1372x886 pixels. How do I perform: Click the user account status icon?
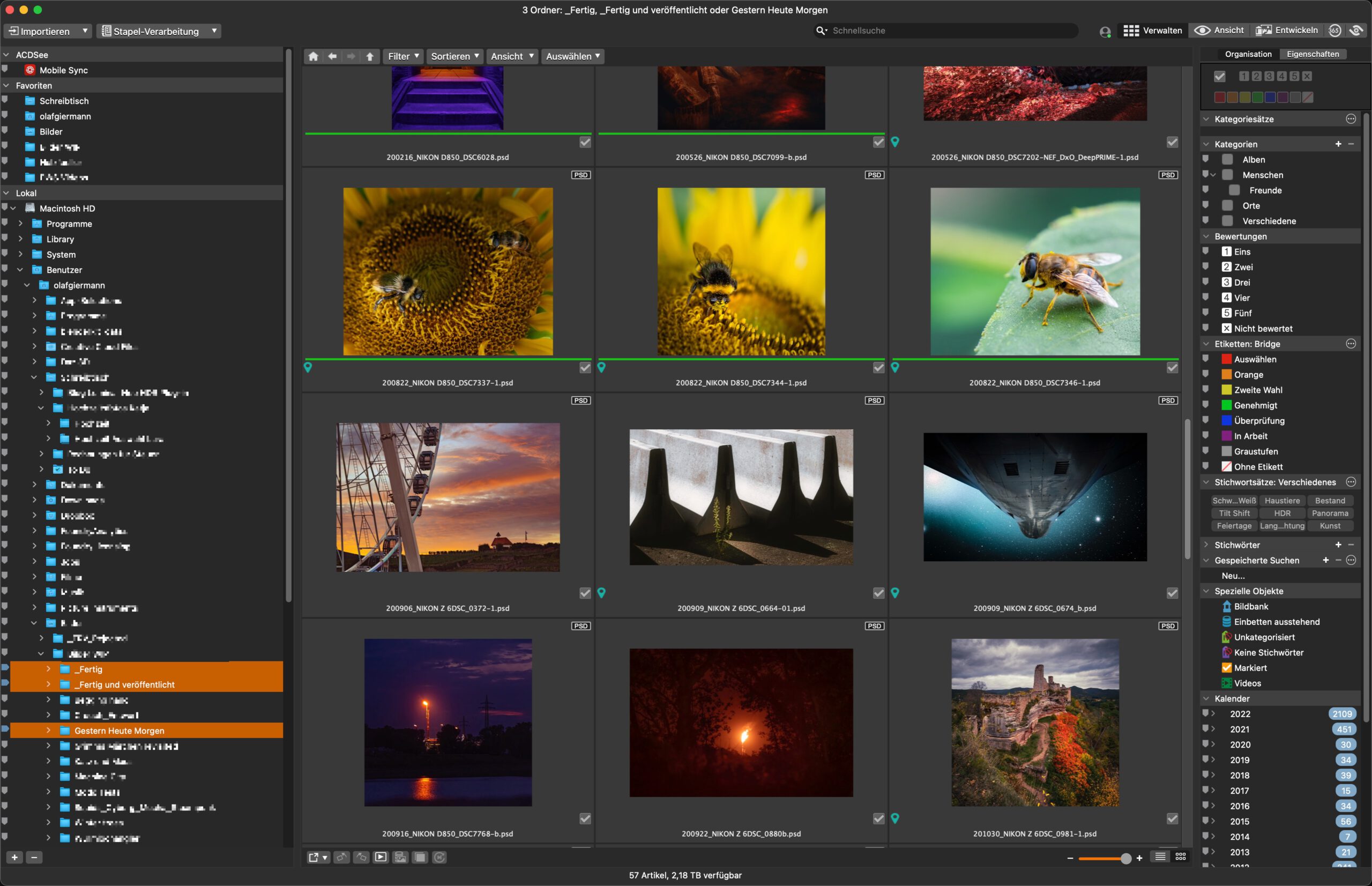coord(1105,32)
